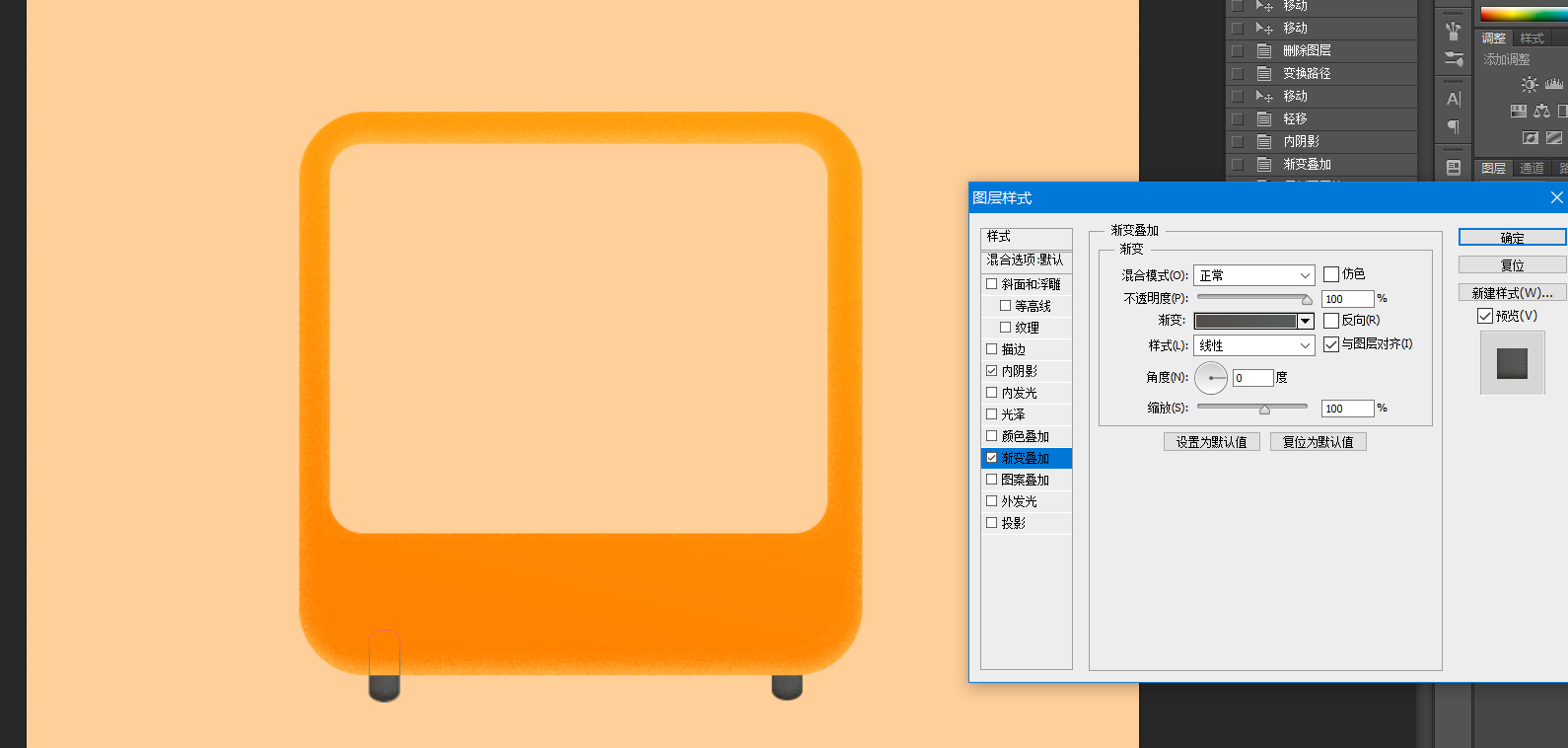Viewport: 1568px width, 748px height.
Task: Open the collapsed panel icon below Paragraph
Action: click(1453, 168)
